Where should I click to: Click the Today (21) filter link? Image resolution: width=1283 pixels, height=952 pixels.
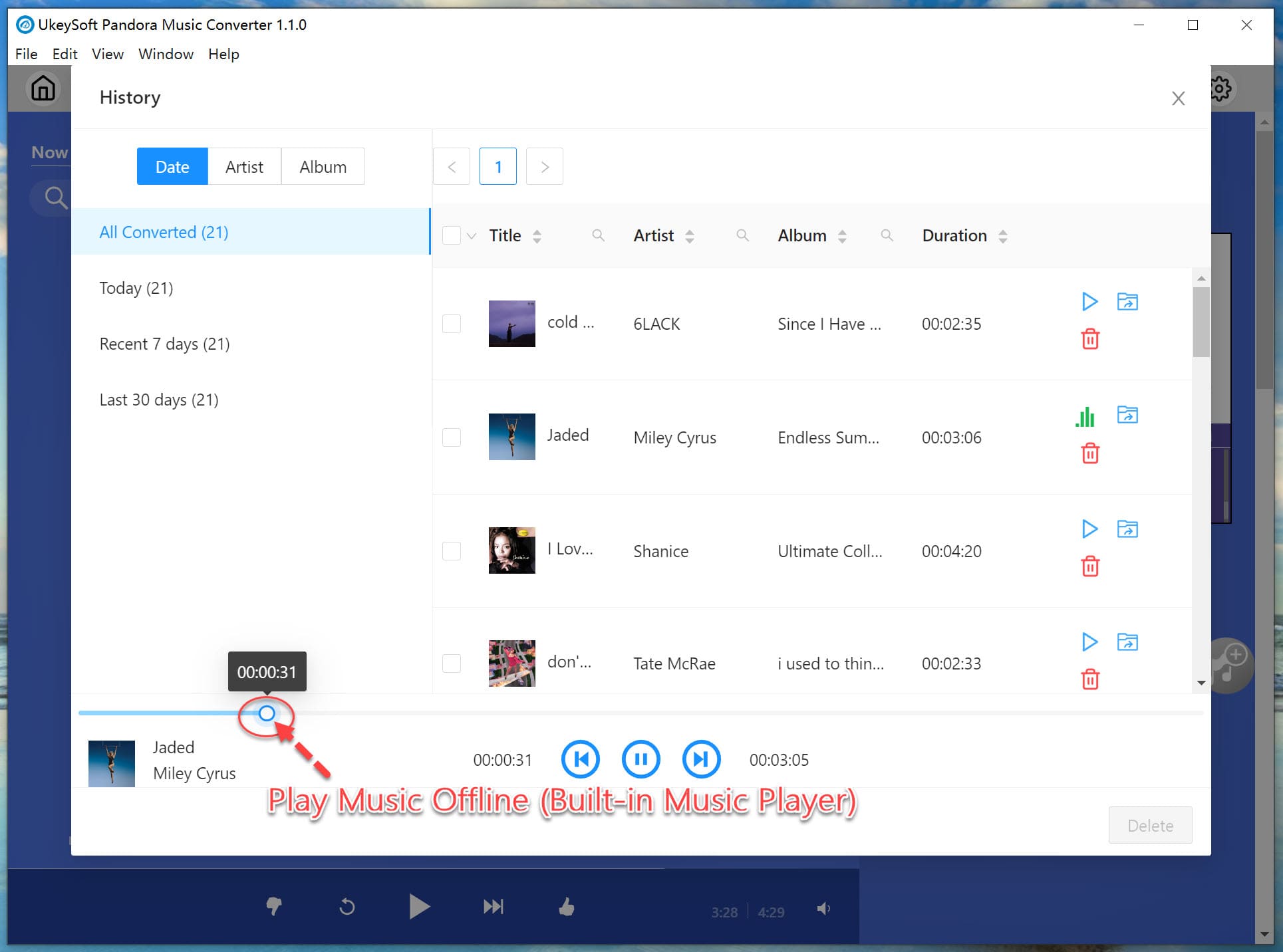136,288
